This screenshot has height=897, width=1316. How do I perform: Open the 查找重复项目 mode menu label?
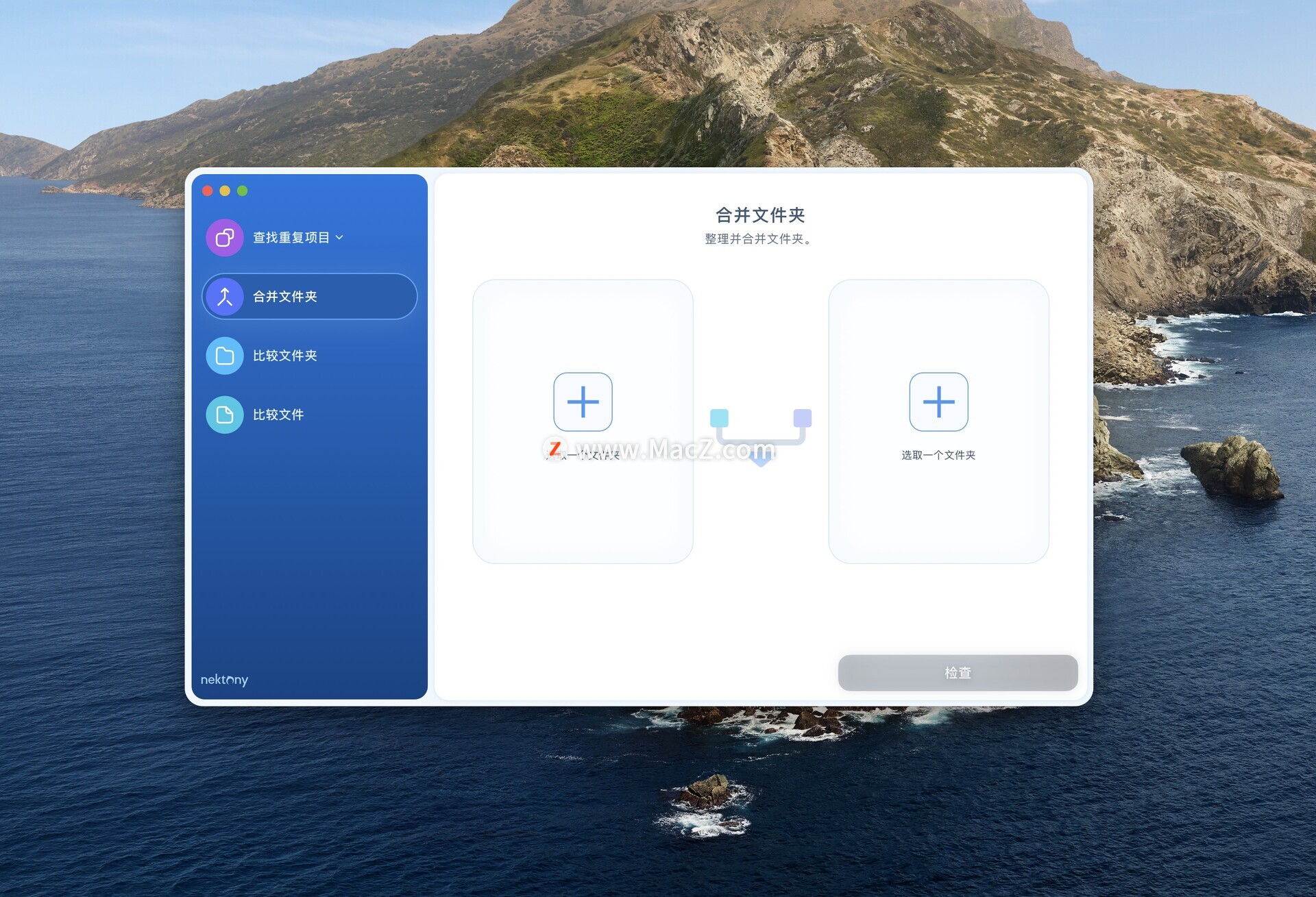tap(291, 238)
